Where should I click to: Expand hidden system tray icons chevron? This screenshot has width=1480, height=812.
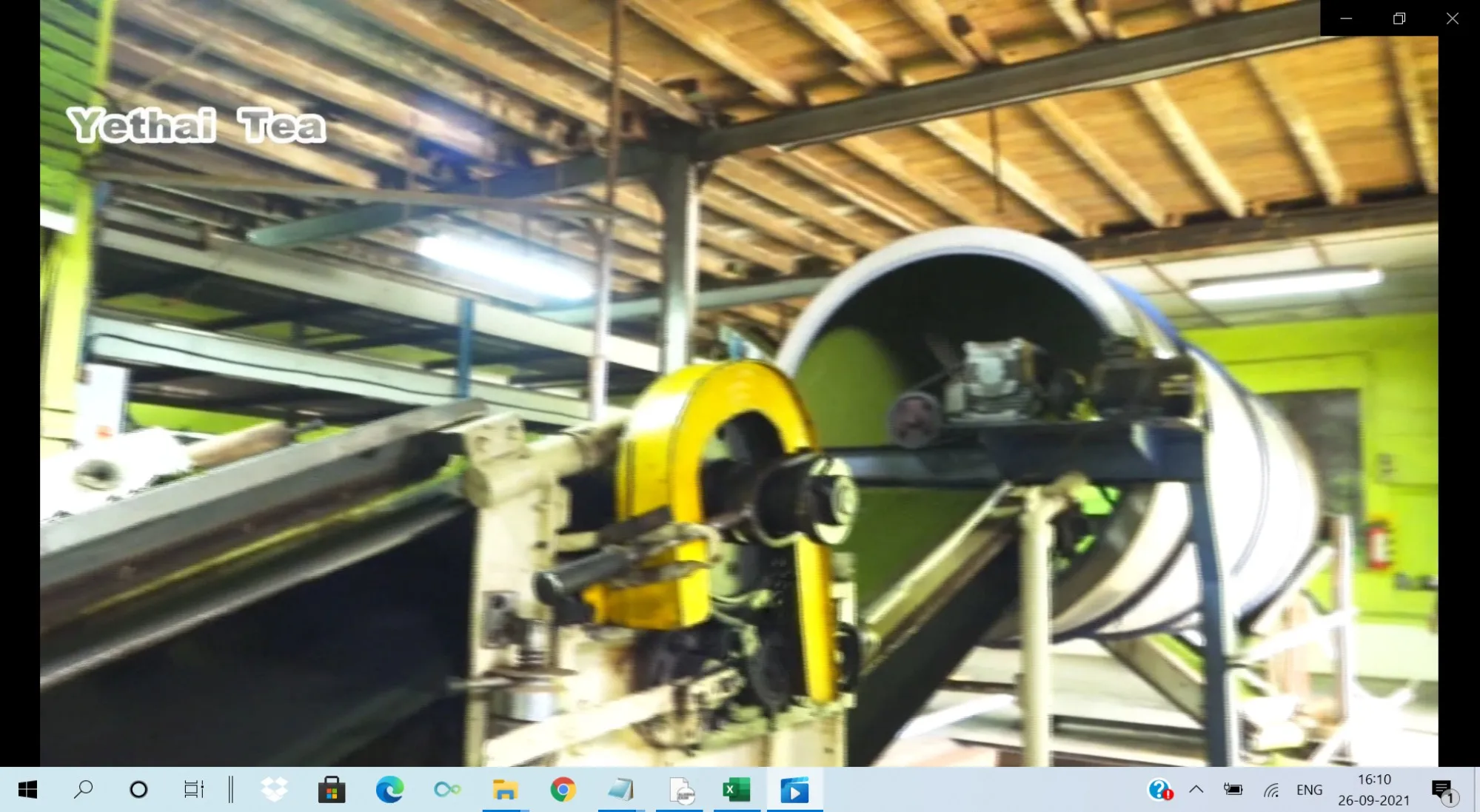(1196, 790)
